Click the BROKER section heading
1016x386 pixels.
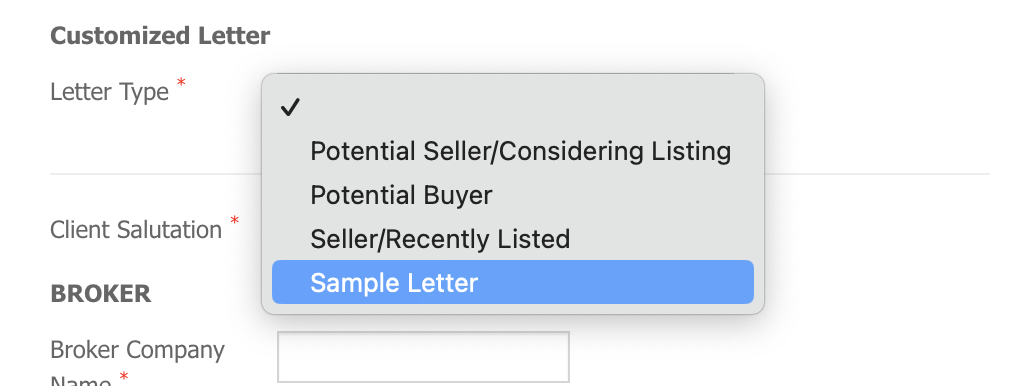coord(100,294)
